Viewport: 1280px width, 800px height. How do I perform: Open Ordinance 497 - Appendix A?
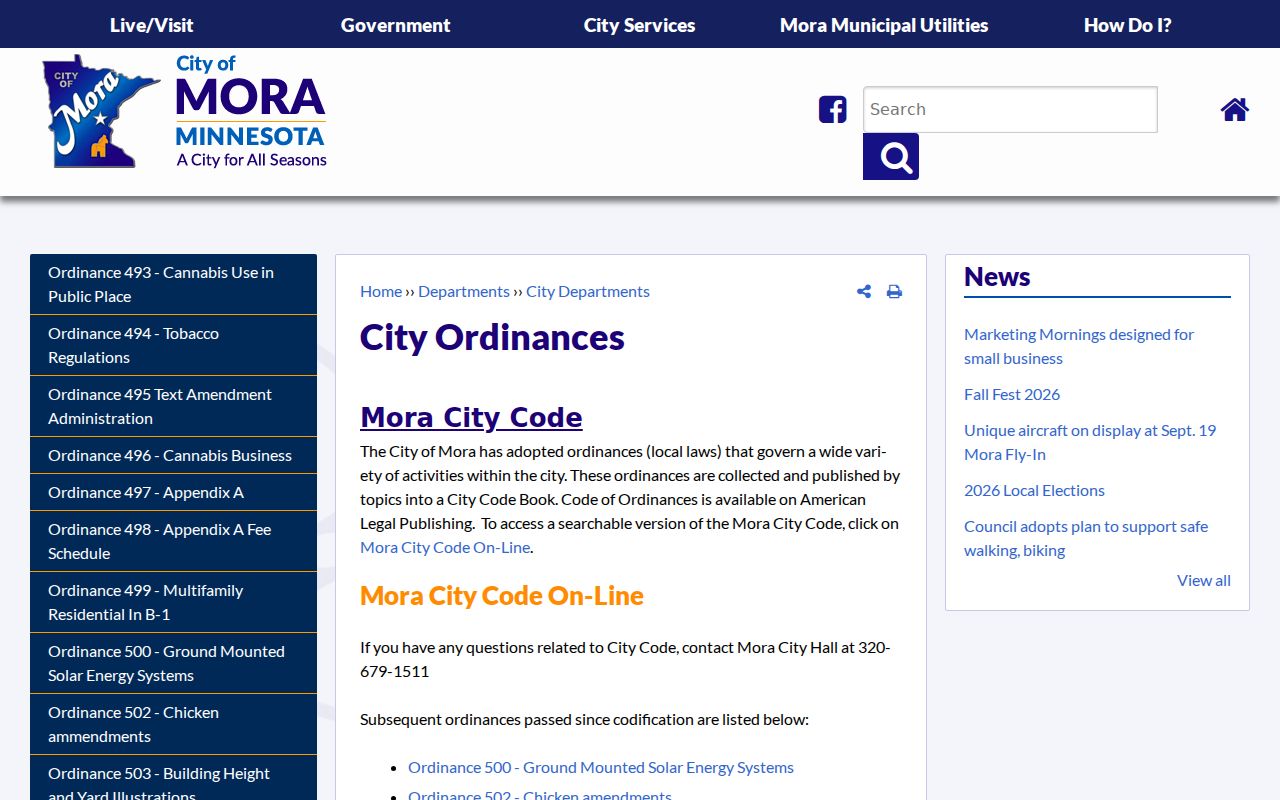point(173,492)
